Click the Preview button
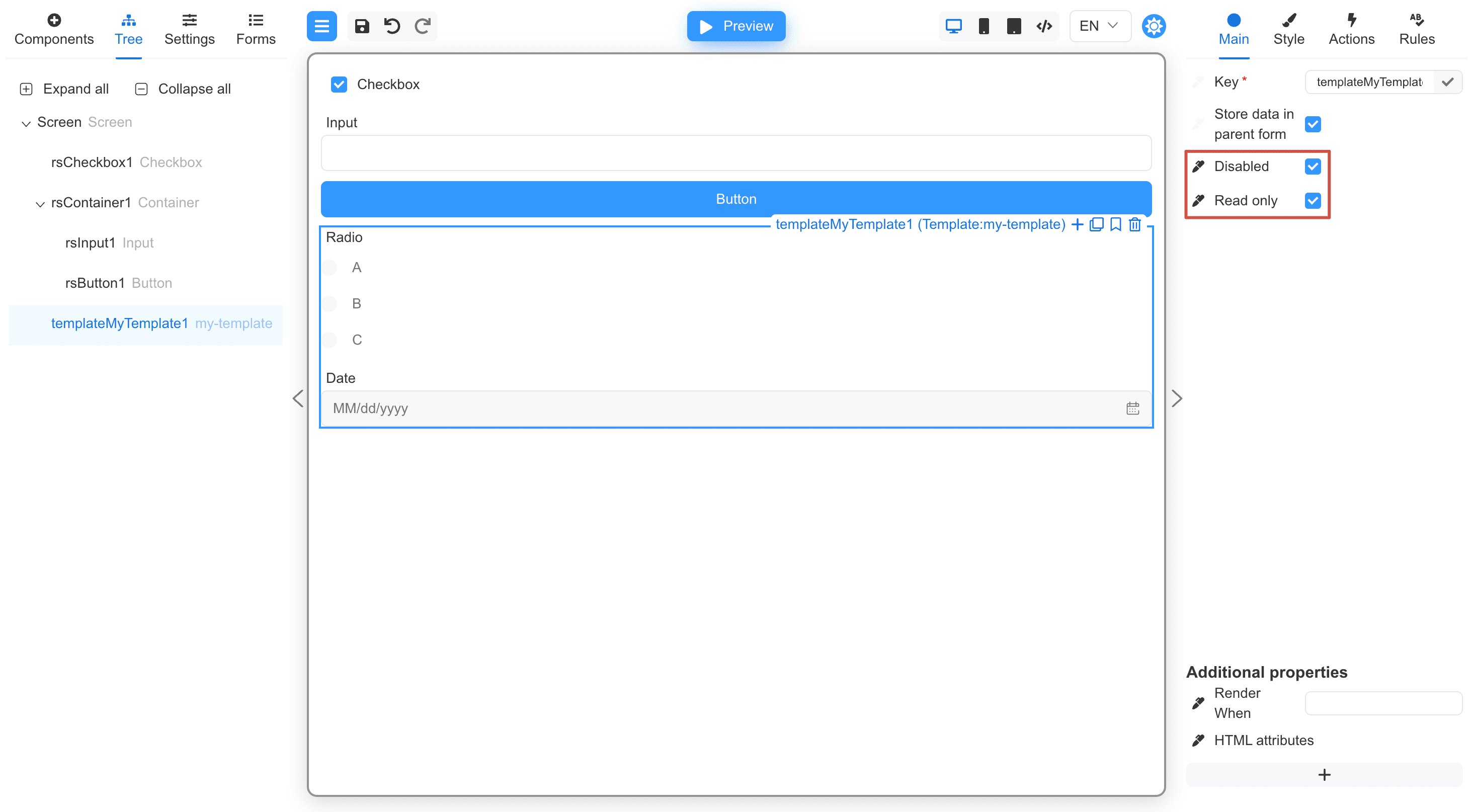 (x=736, y=26)
